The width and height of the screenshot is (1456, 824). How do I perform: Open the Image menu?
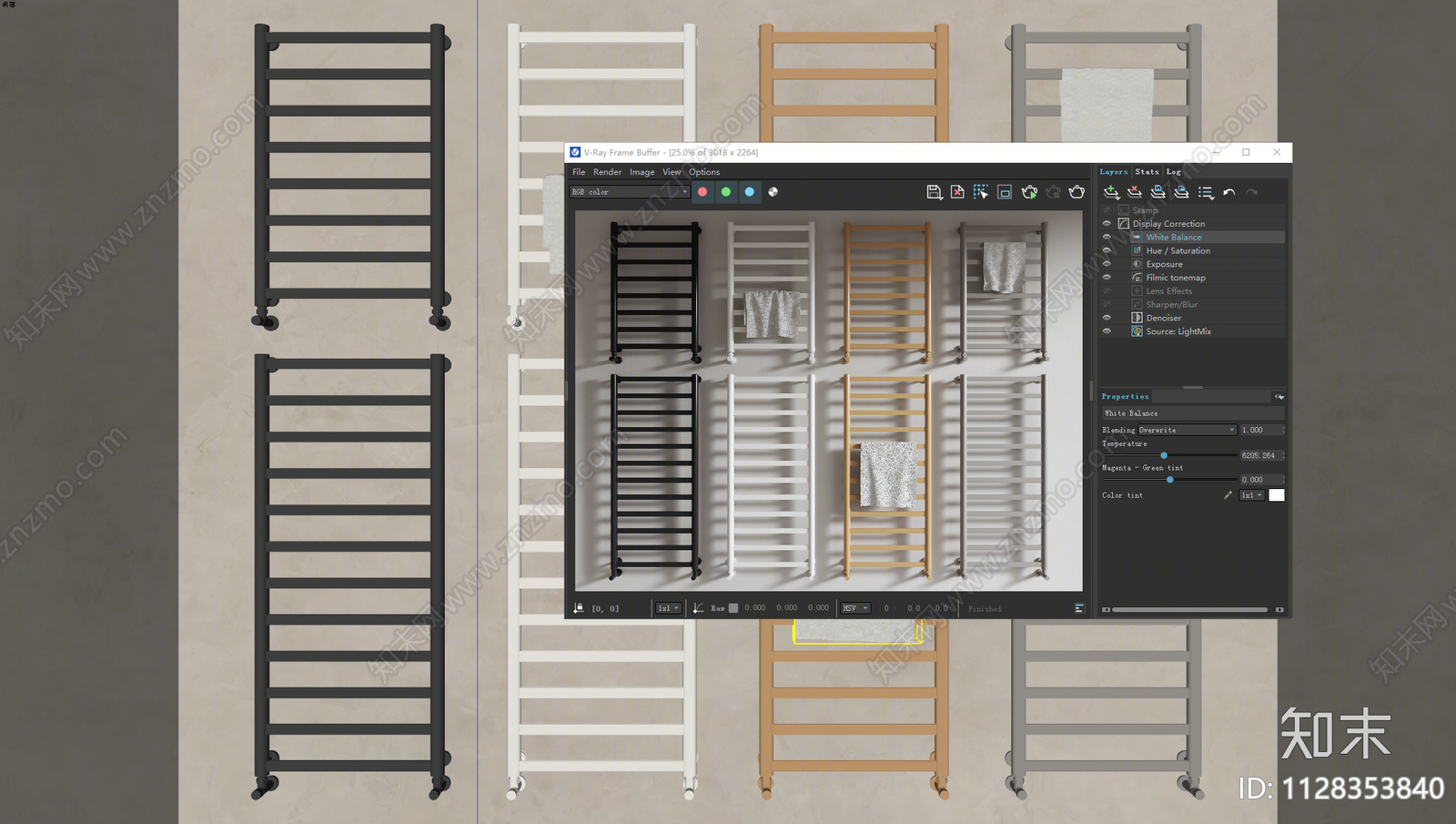pos(642,172)
